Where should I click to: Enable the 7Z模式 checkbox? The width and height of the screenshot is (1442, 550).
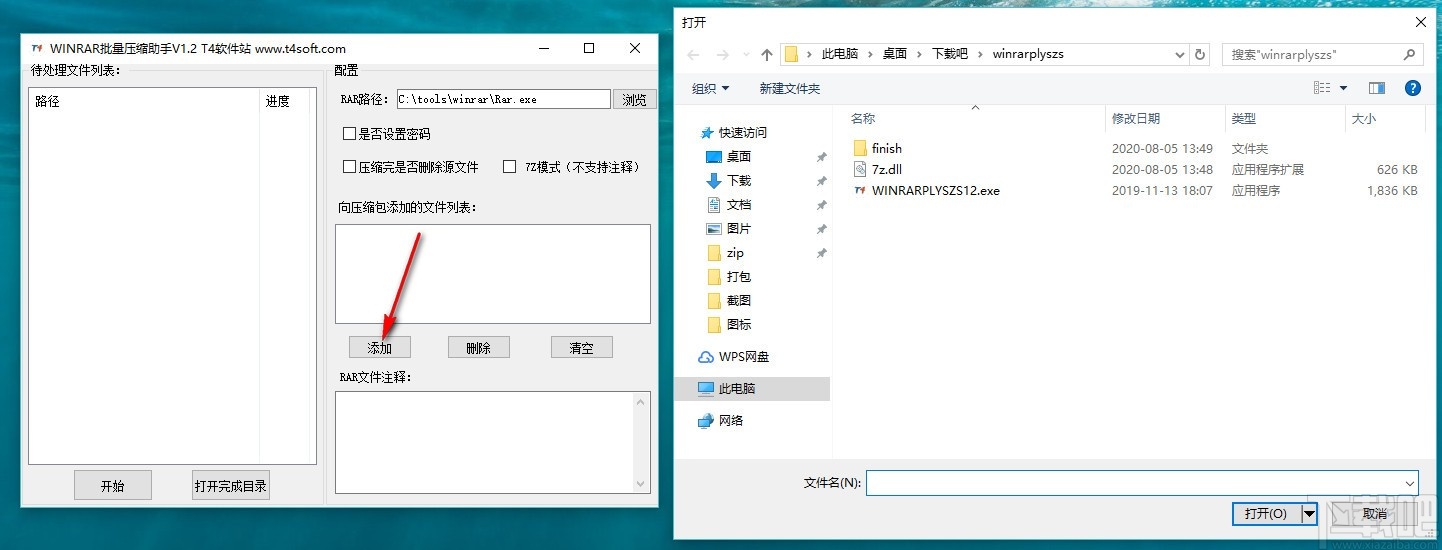point(509,167)
